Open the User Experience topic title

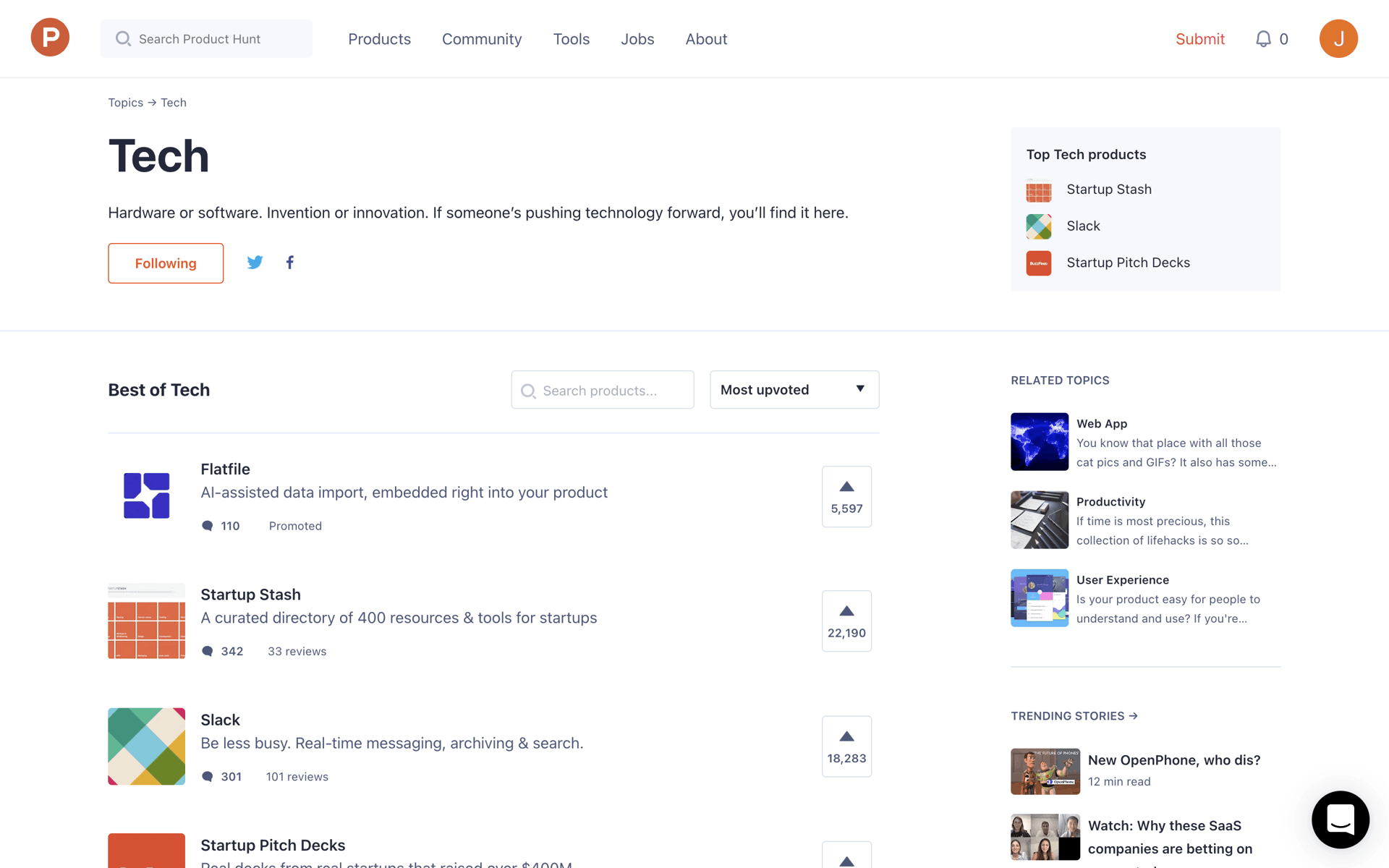(1123, 580)
